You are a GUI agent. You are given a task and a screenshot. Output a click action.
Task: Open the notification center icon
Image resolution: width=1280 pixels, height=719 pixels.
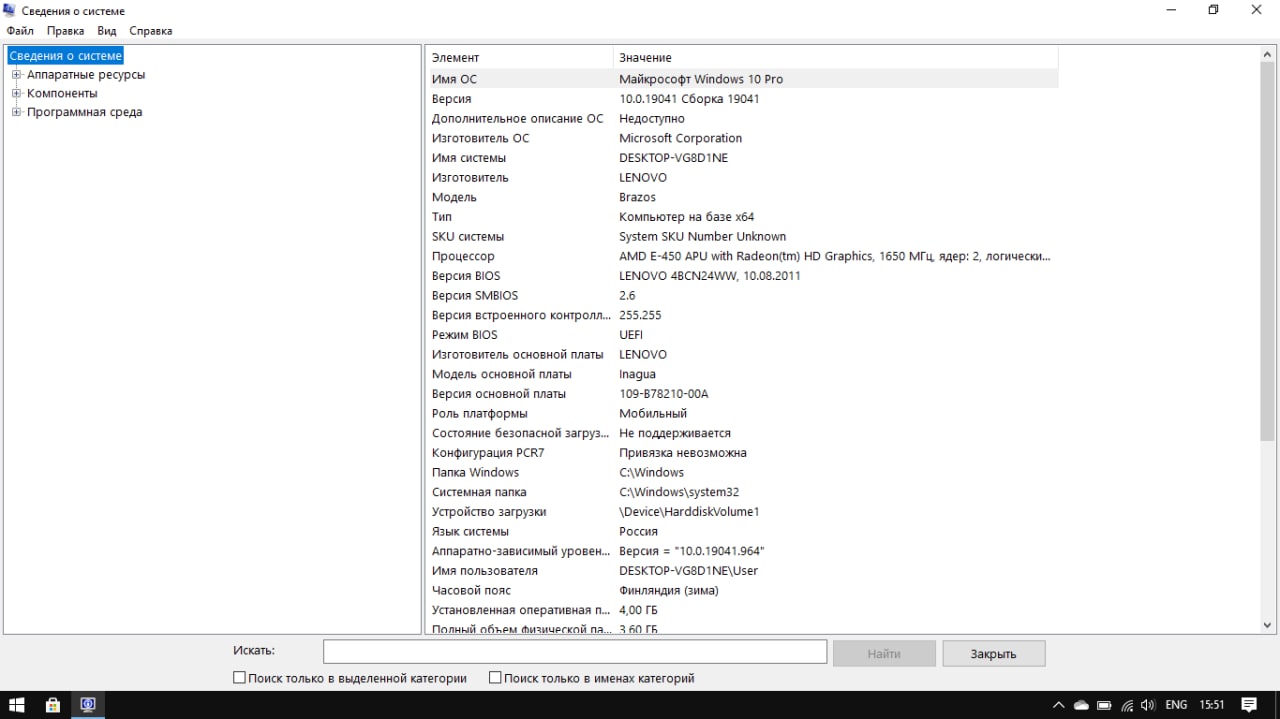[1249, 705]
